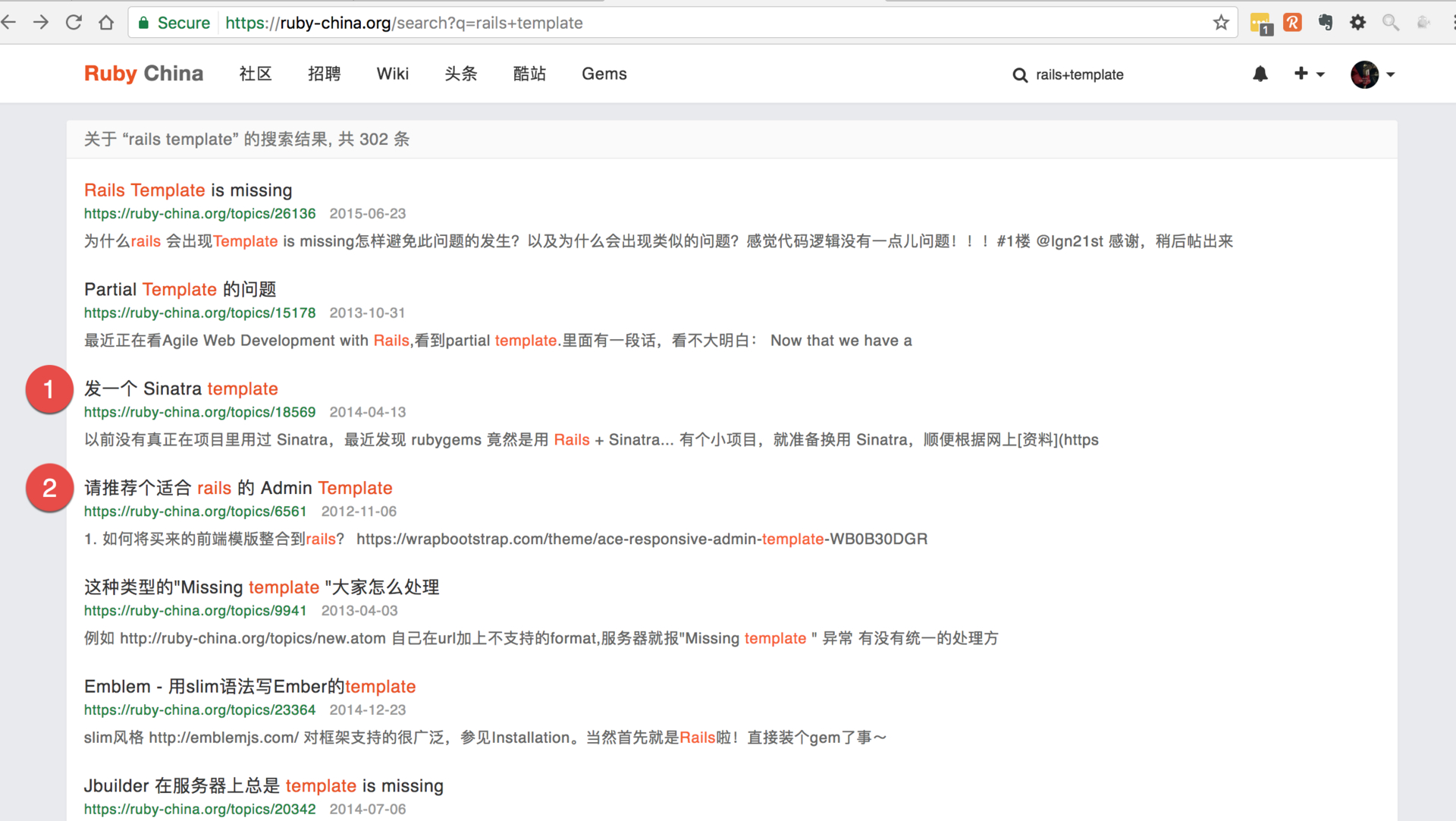Click the search results count header text
The image size is (1456, 821).
(246, 139)
